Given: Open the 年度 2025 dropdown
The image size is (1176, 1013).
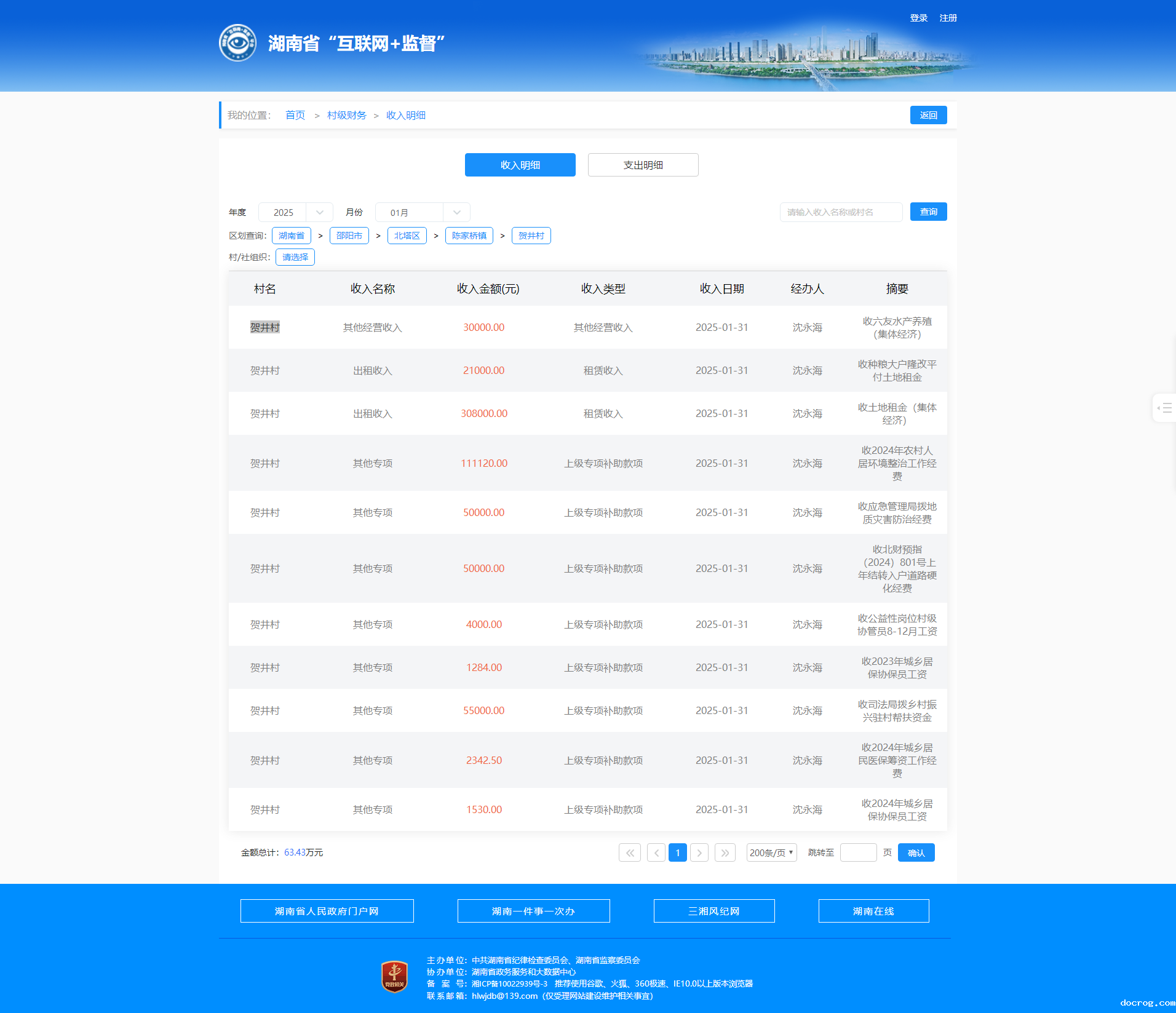Looking at the screenshot, I should [296, 212].
